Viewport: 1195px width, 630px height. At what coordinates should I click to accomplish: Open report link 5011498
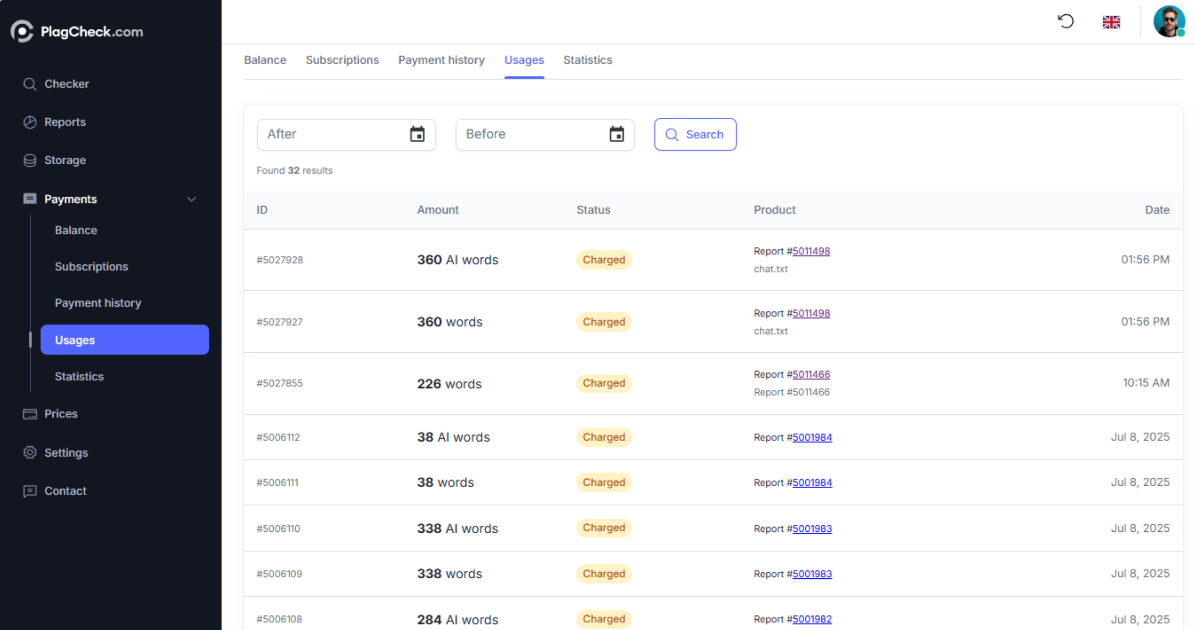pos(810,250)
